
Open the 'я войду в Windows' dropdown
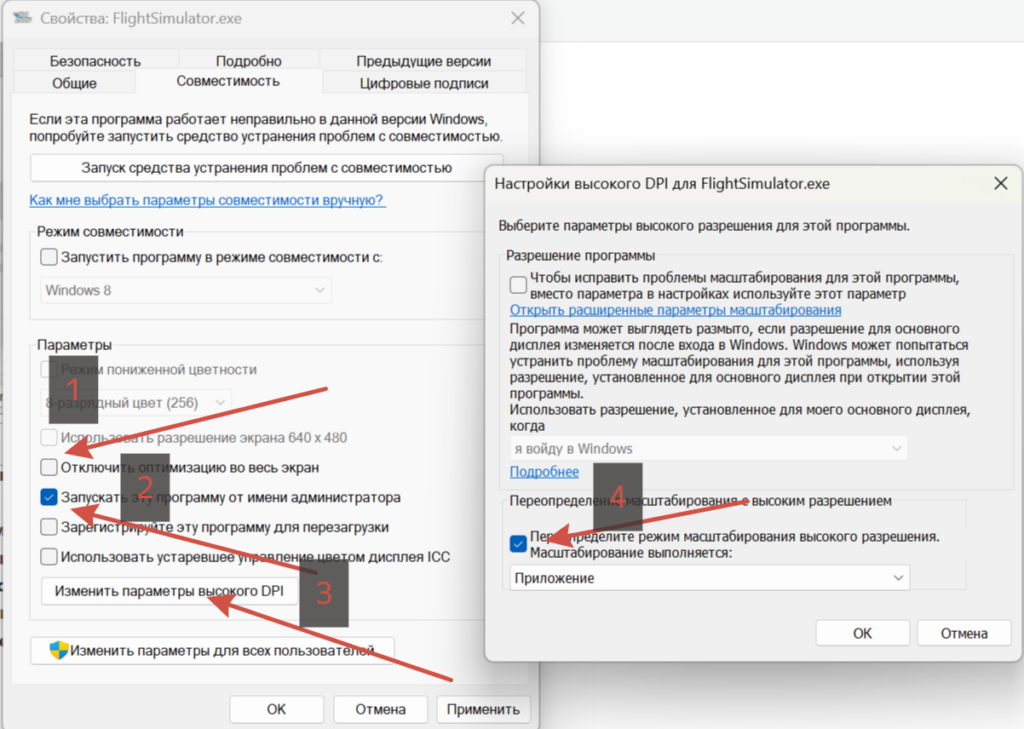[708, 449]
